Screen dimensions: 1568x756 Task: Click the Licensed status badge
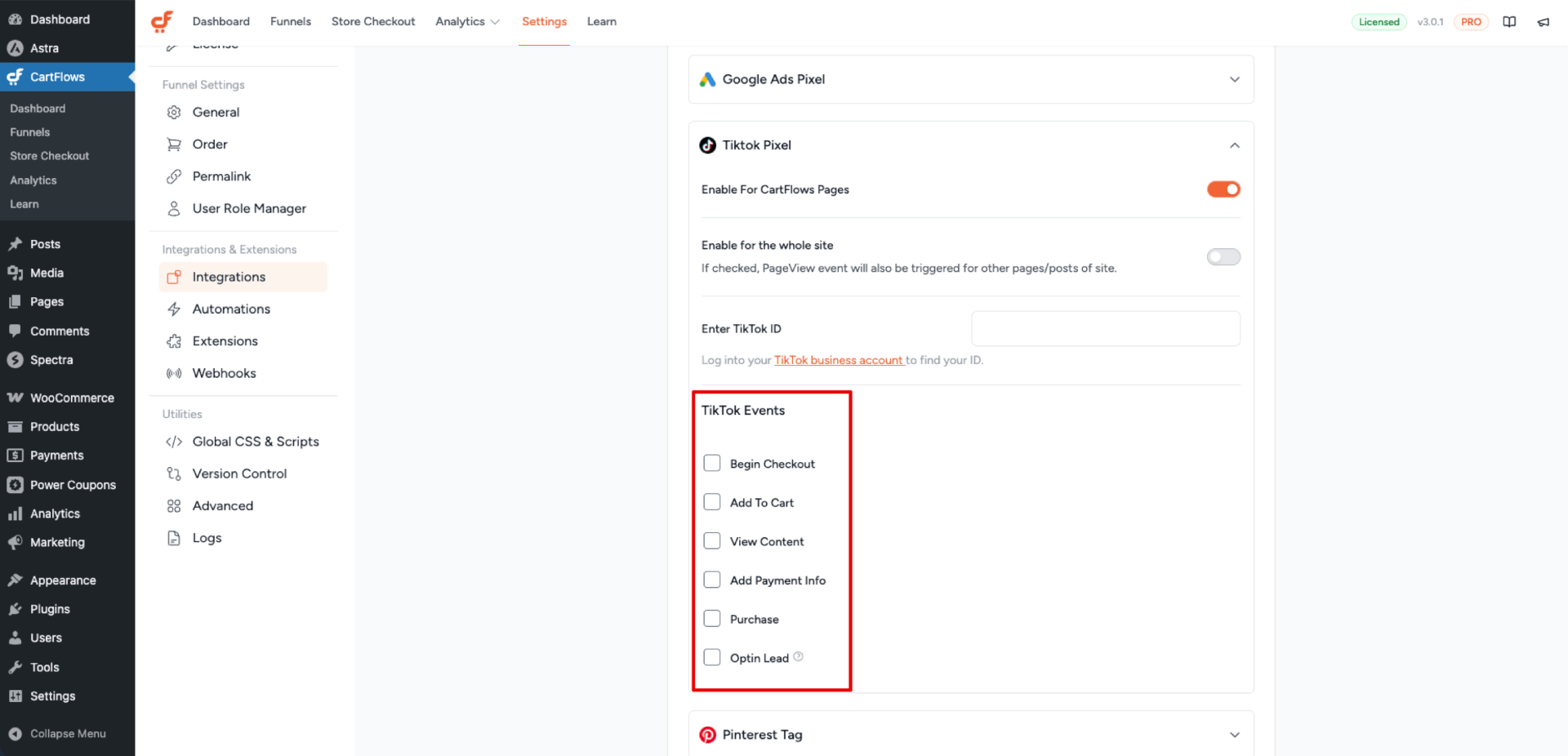pos(1379,22)
